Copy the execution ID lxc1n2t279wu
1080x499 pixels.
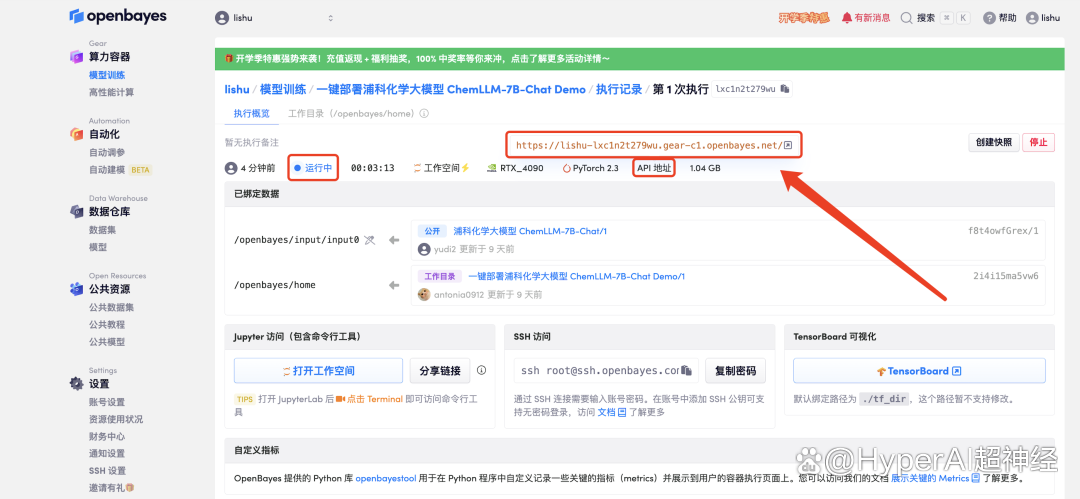click(785, 89)
